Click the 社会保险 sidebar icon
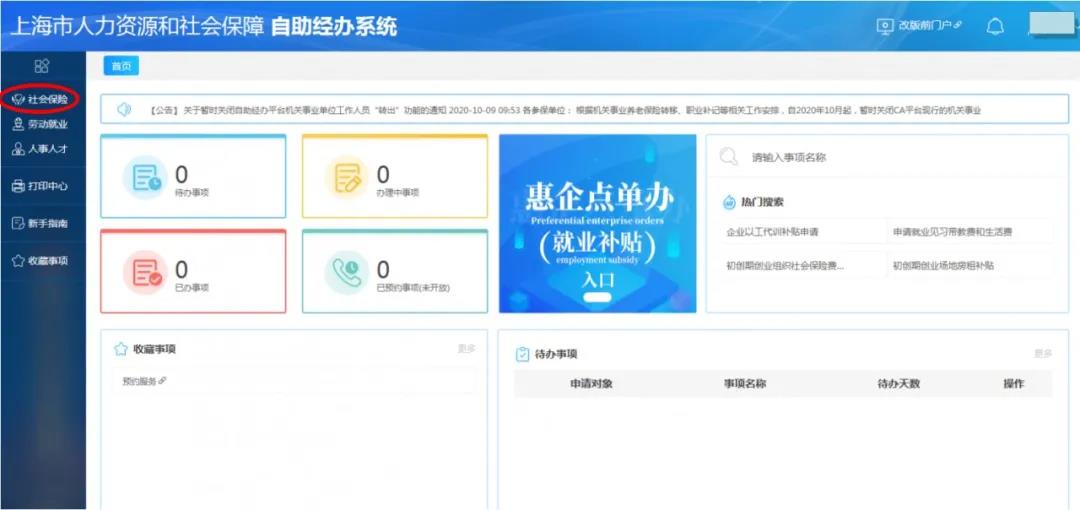The image size is (1080, 510). pos(19,99)
